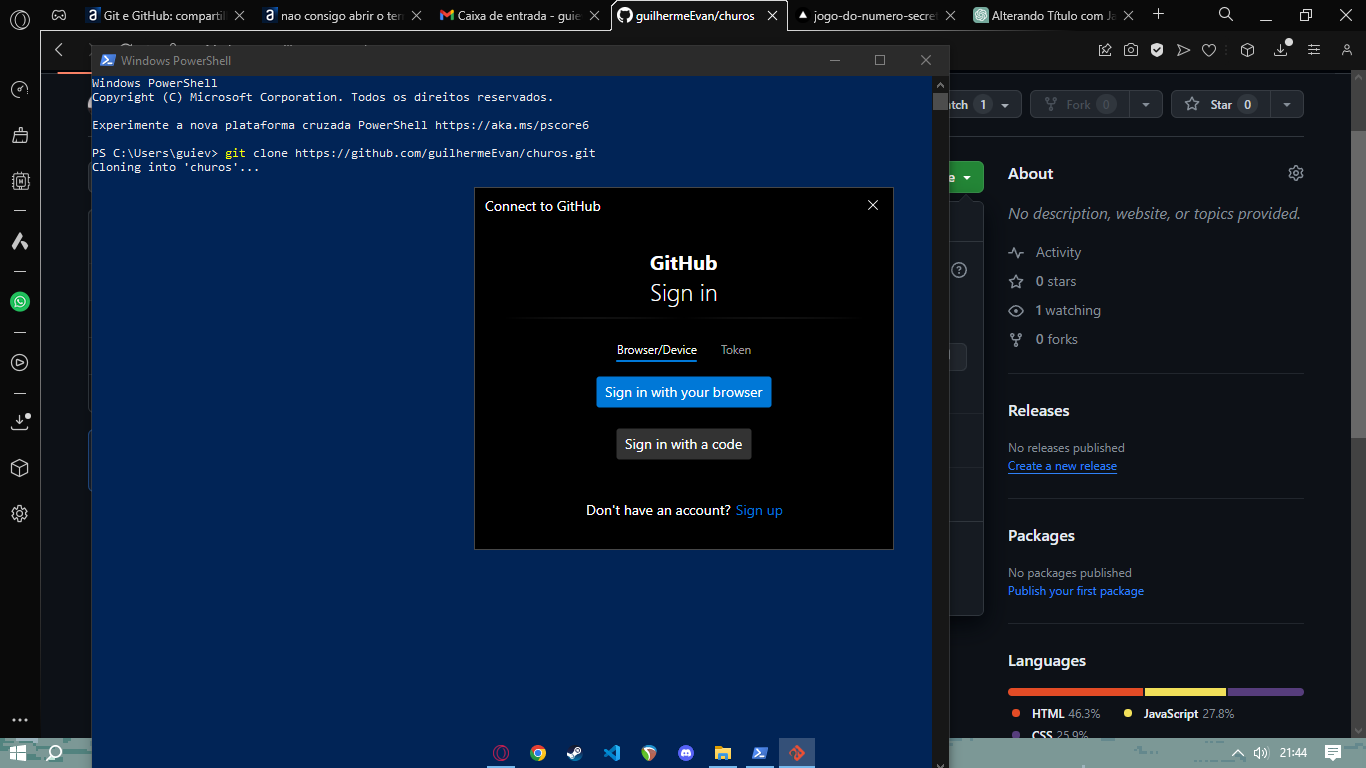This screenshot has width=1366, height=768.
Task: Click the help question mark icon
Action: tap(959, 270)
